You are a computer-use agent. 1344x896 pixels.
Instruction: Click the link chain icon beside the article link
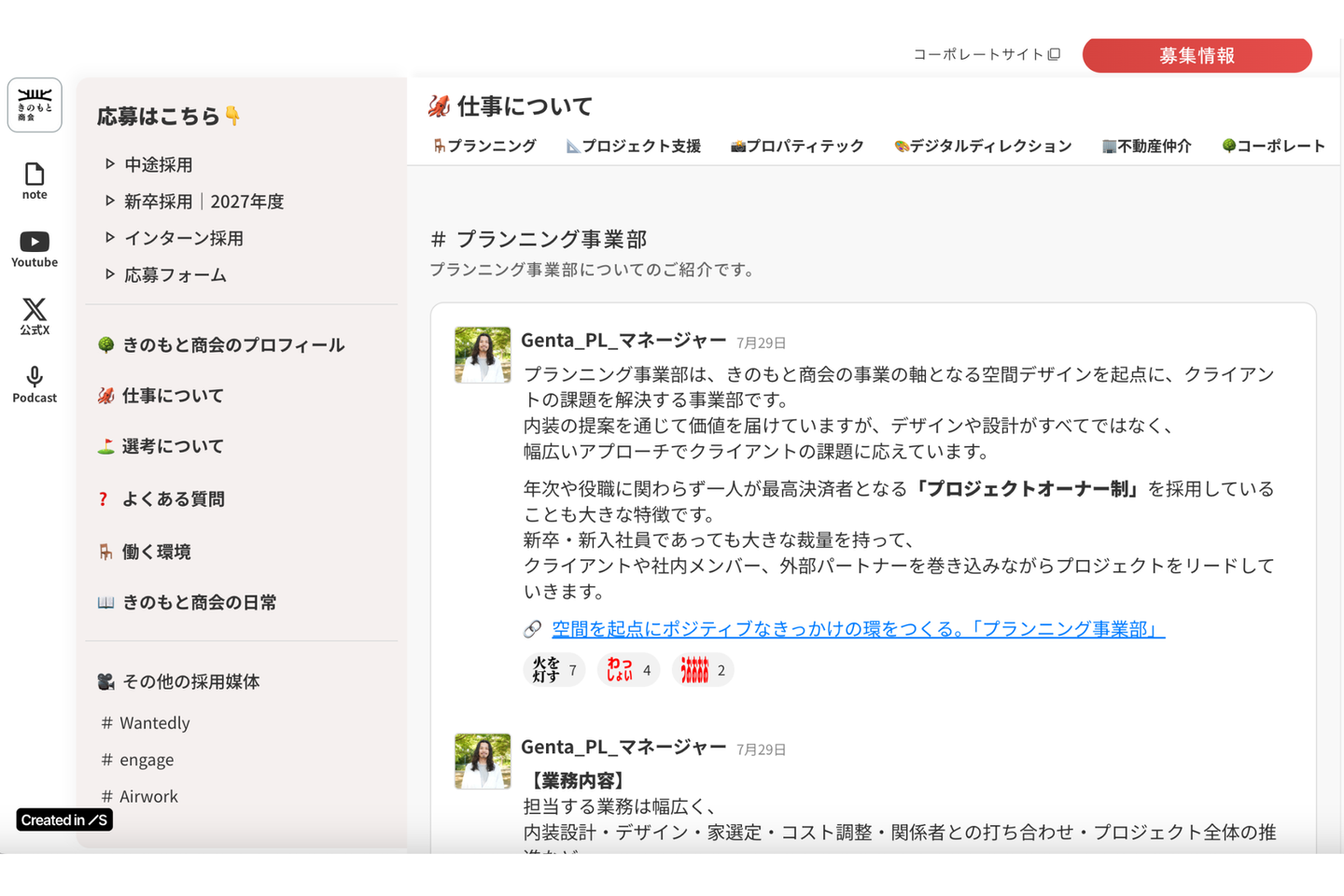point(533,630)
